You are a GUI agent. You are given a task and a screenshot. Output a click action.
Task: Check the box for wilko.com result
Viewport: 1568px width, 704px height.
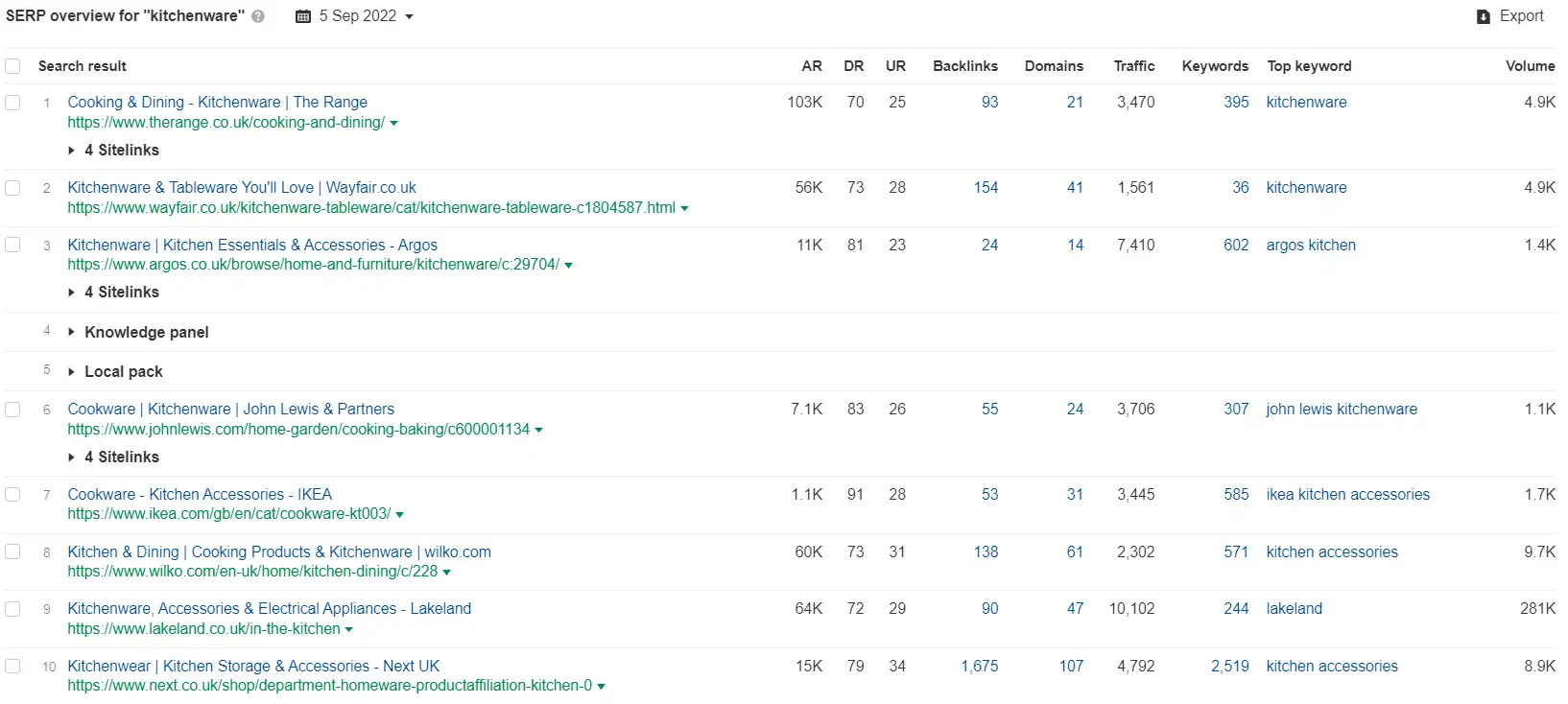coord(12,551)
